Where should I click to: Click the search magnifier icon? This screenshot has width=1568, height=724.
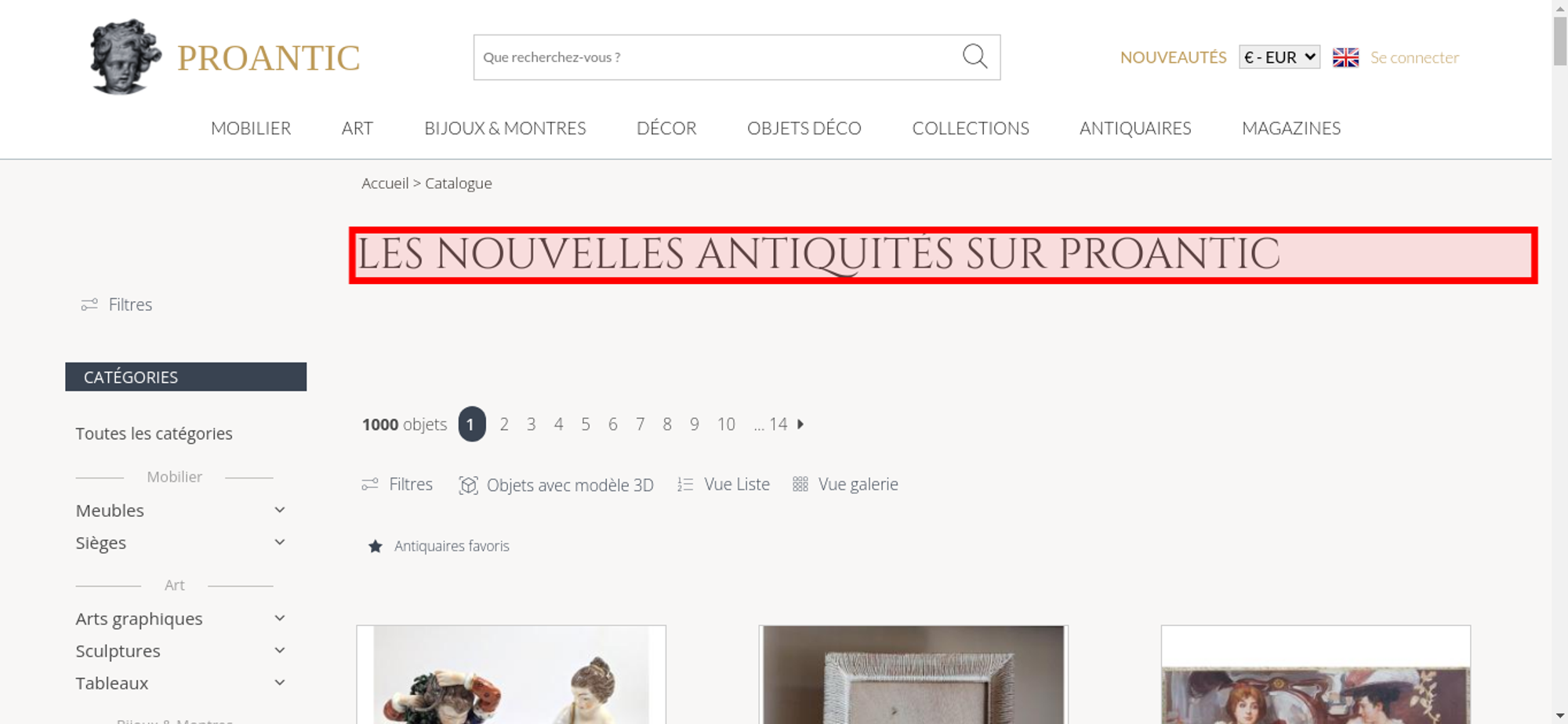(x=975, y=56)
